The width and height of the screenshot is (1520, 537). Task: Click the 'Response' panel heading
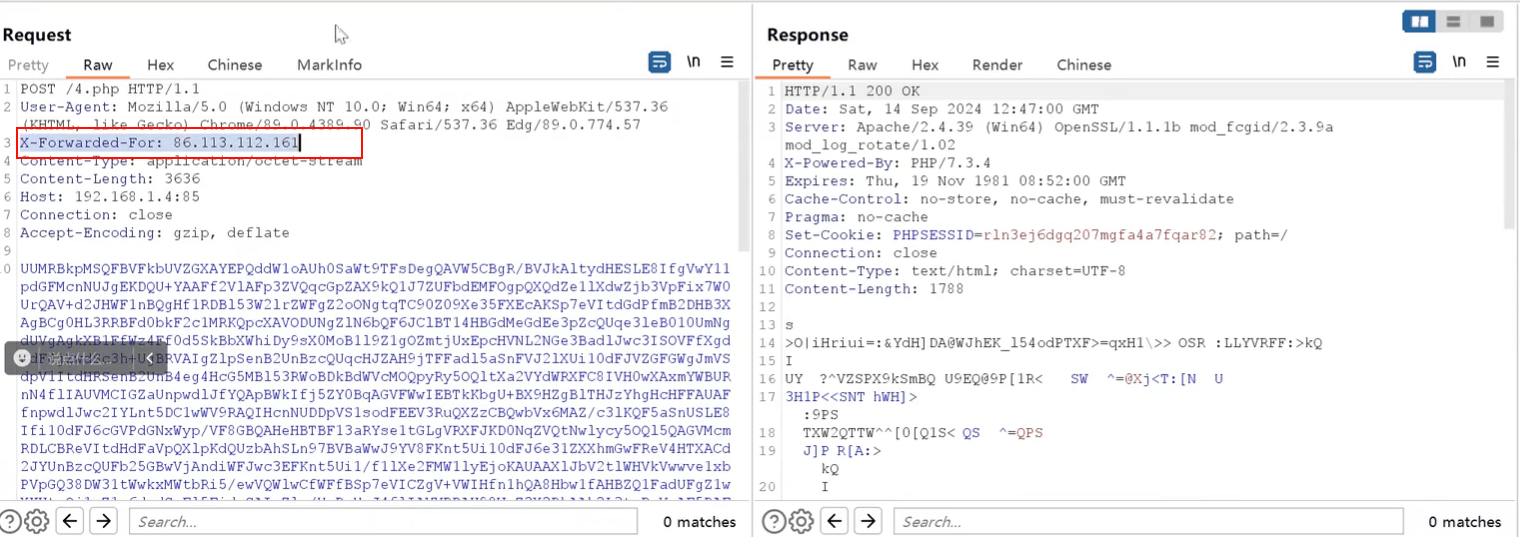[x=807, y=35]
